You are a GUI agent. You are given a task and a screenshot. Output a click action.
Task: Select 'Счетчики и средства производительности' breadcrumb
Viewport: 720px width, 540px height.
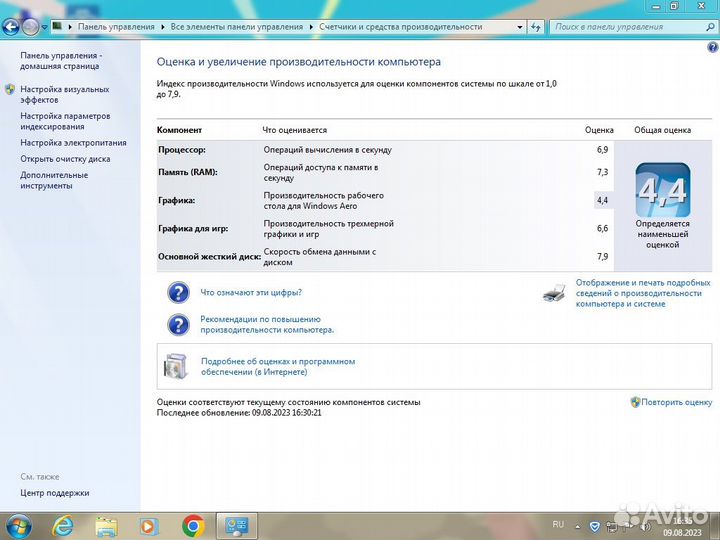coord(400,27)
